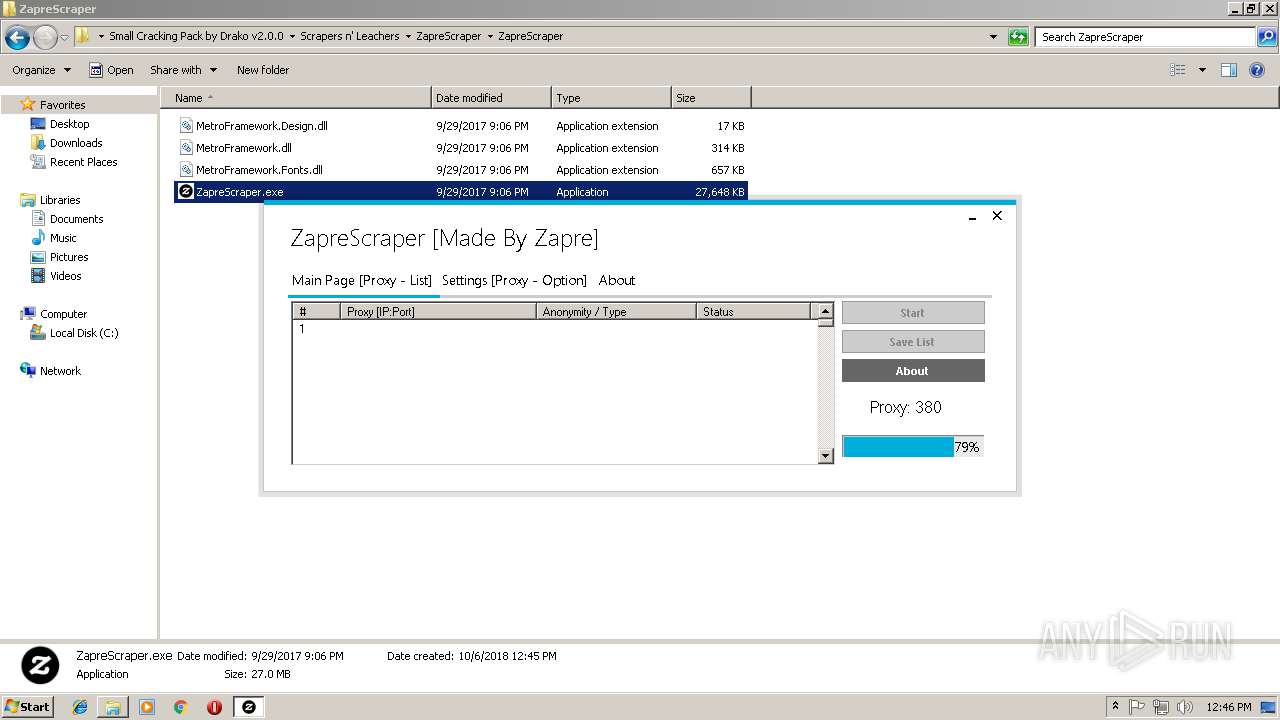Sort by Type column header
Image resolution: width=1280 pixels, height=720 pixels.
(x=611, y=98)
